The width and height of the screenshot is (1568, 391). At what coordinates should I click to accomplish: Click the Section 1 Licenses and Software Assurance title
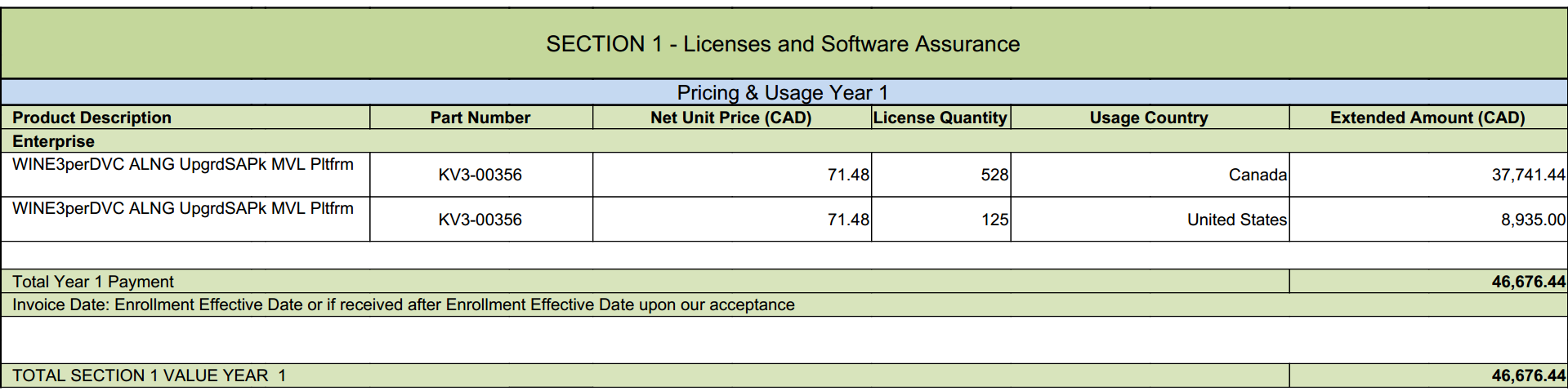(783, 44)
